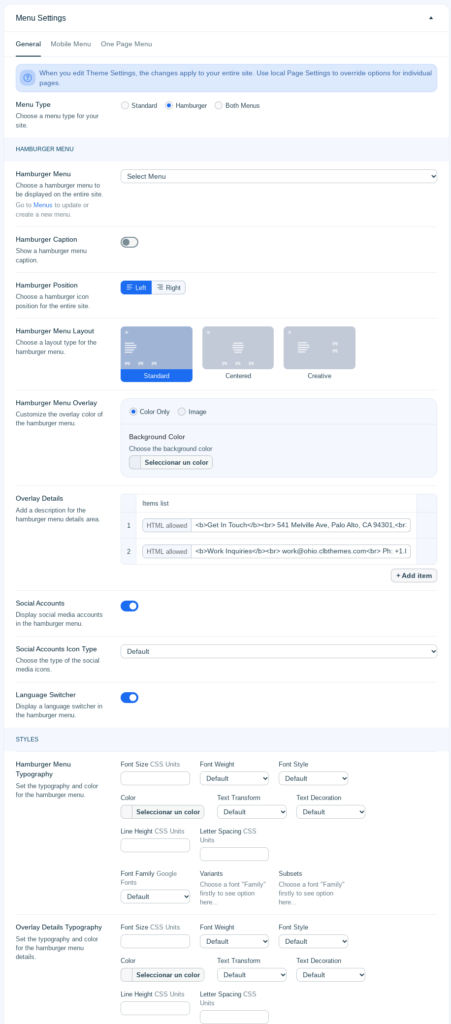Choose the Centered hamburger layout thumbnail
Viewport: 451px width, 1024px height.
[x=238, y=353]
